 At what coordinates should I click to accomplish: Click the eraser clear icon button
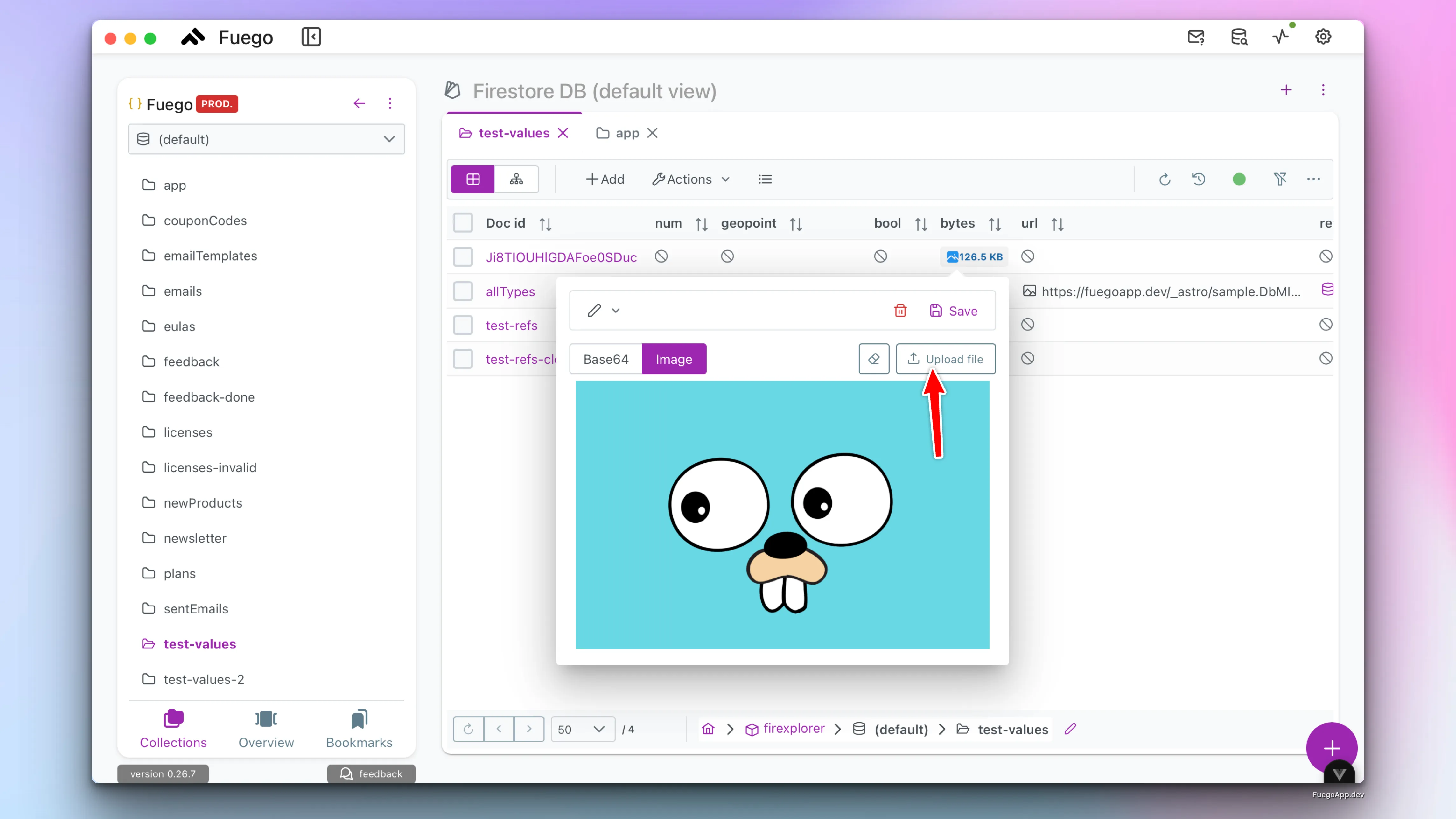pyautogui.click(x=873, y=359)
